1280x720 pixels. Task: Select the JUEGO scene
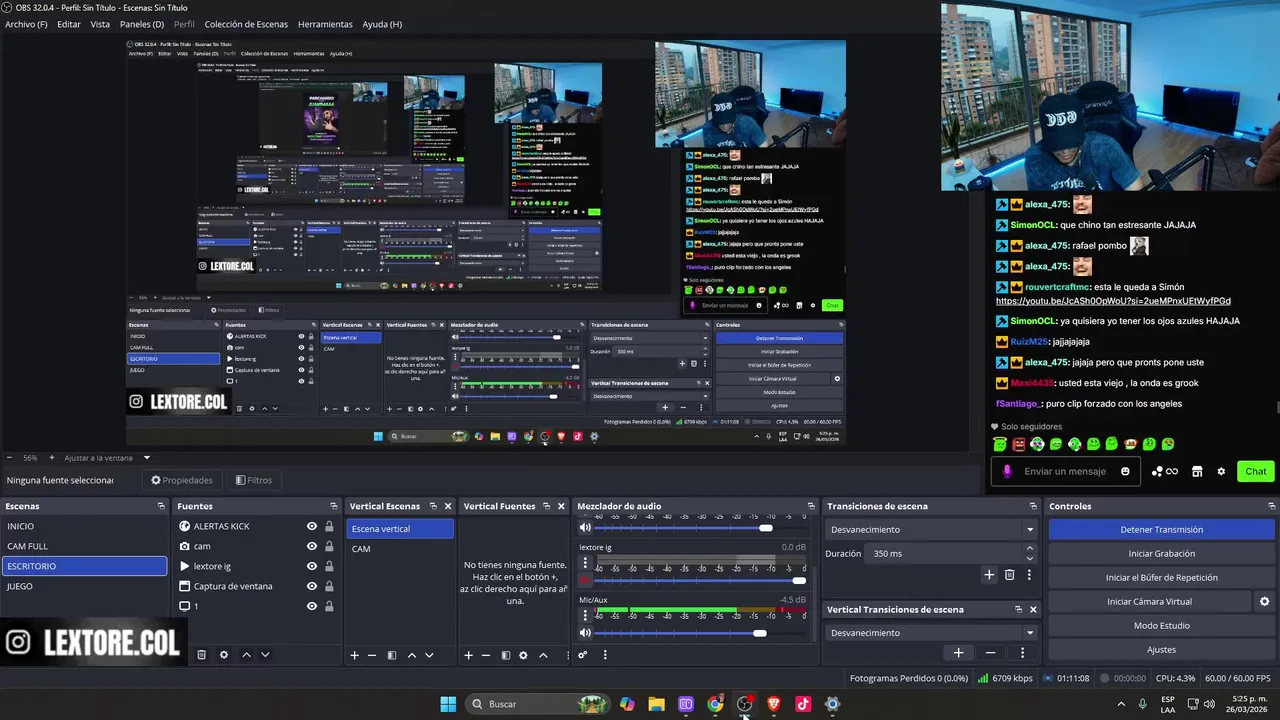pyautogui.click(x=84, y=586)
